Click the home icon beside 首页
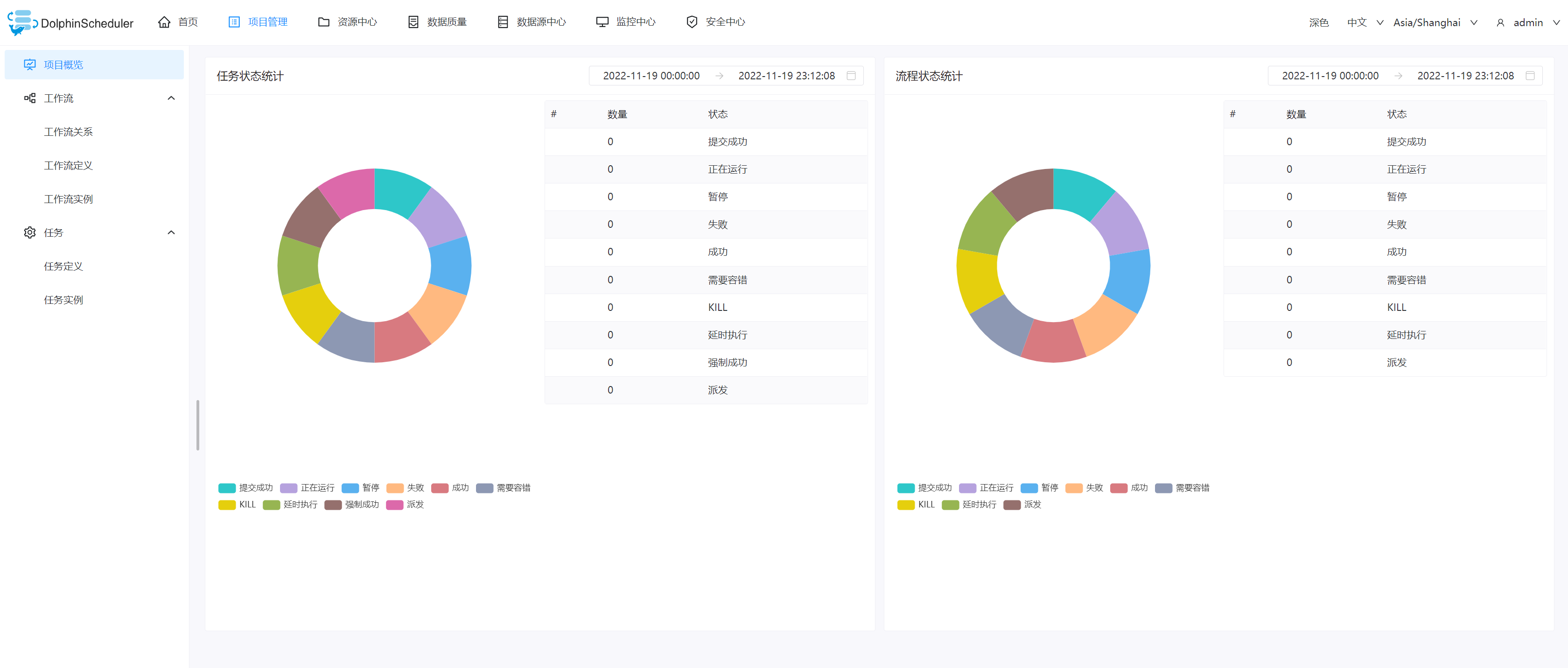The image size is (1568, 668). click(x=164, y=22)
